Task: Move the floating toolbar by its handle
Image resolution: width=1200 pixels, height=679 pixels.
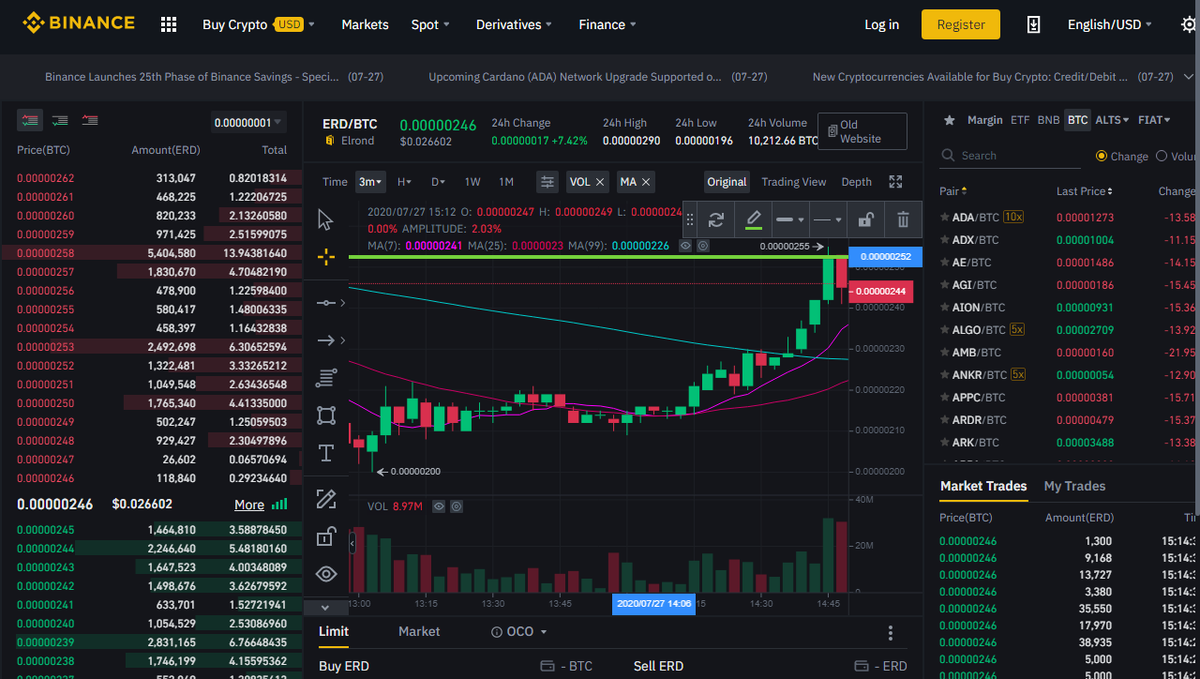Action: click(689, 220)
